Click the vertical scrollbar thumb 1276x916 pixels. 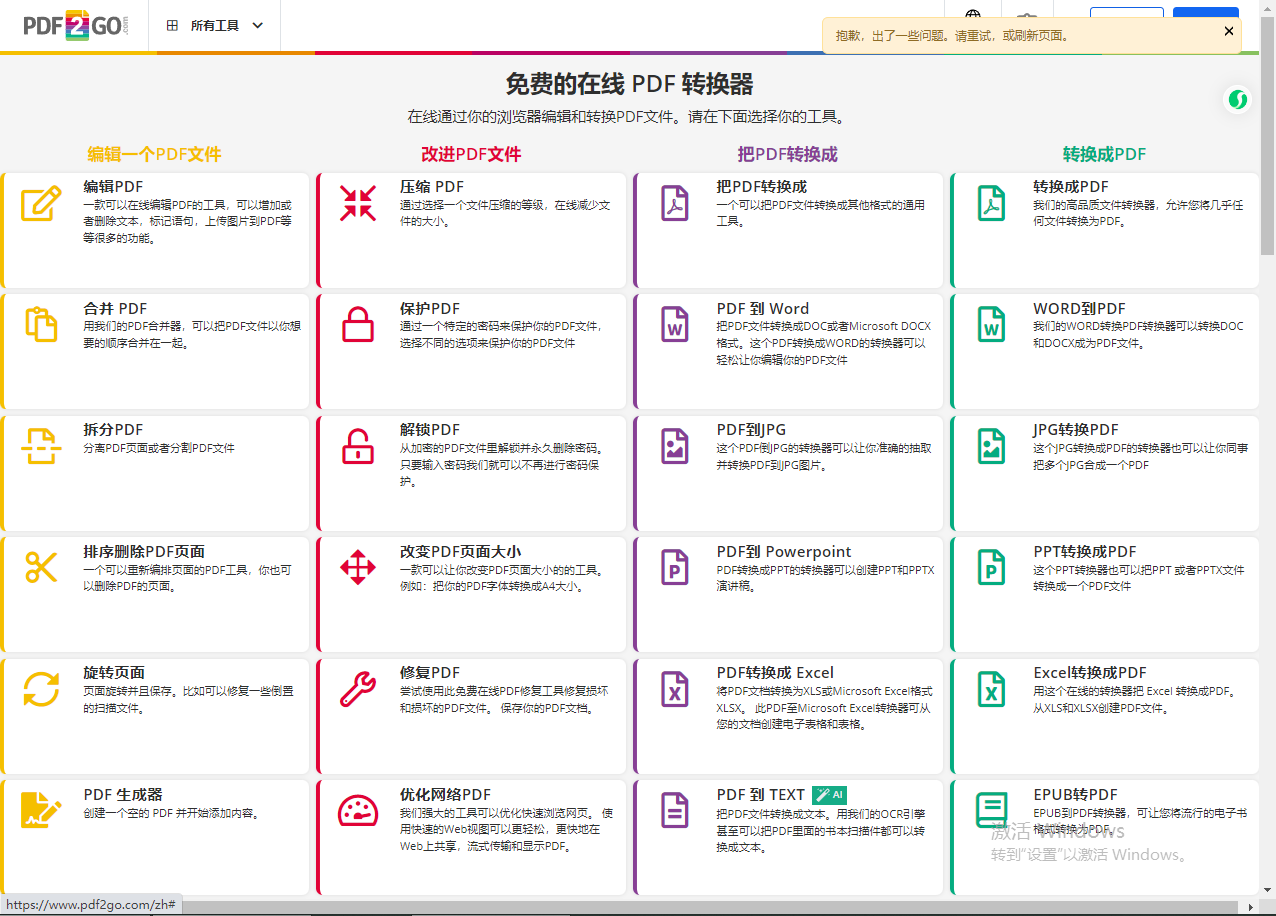[x=1268, y=135]
